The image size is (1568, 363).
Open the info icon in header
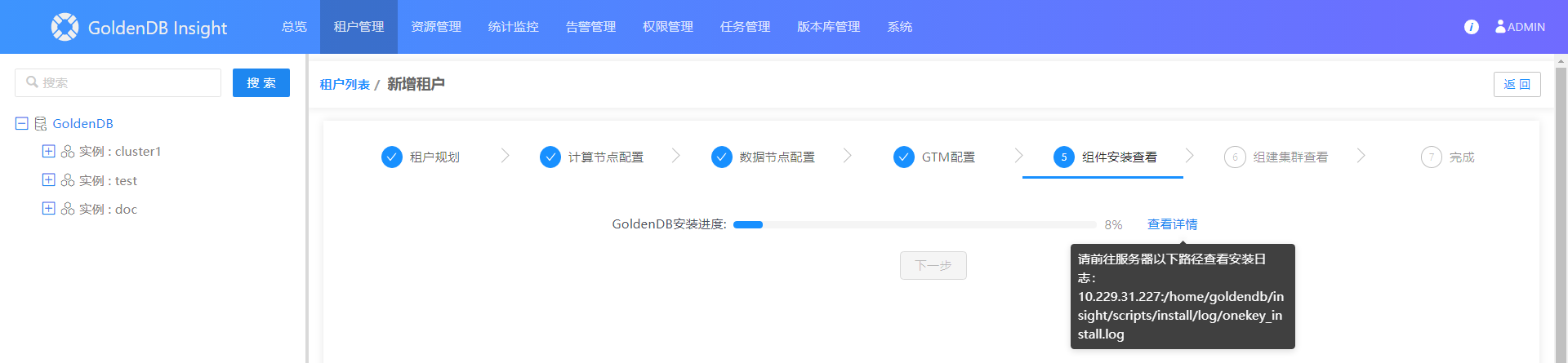coord(1472,27)
